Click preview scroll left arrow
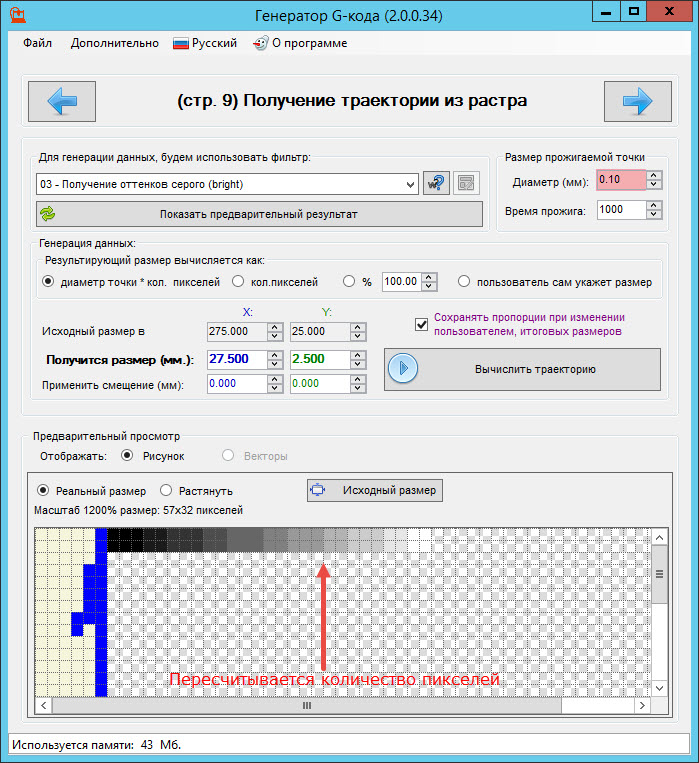Viewport: 699px width, 763px height. [43, 705]
